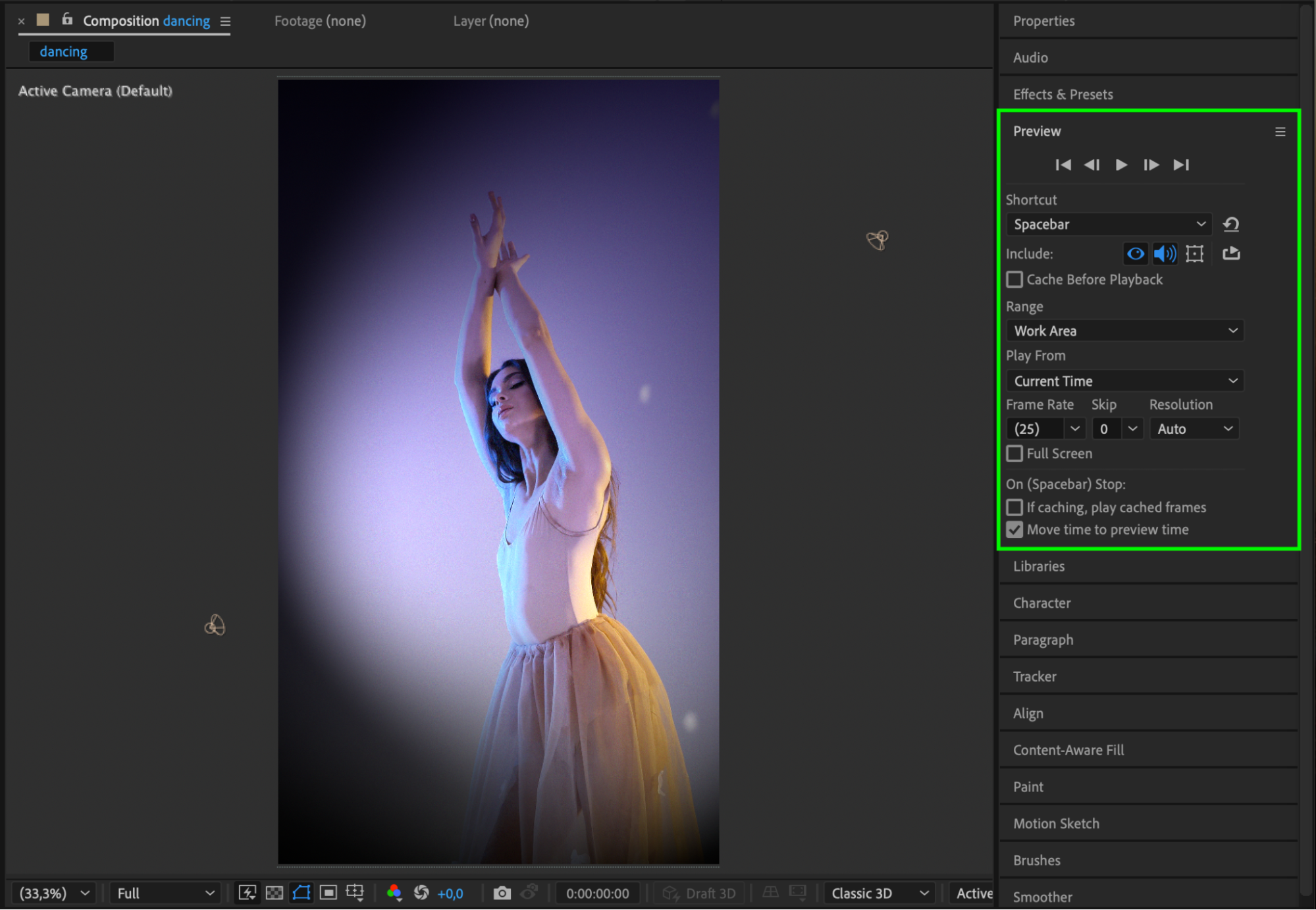Uncheck Move time to preview time
Viewport: 1316px width, 910px height.
(x=1014, y=530)
